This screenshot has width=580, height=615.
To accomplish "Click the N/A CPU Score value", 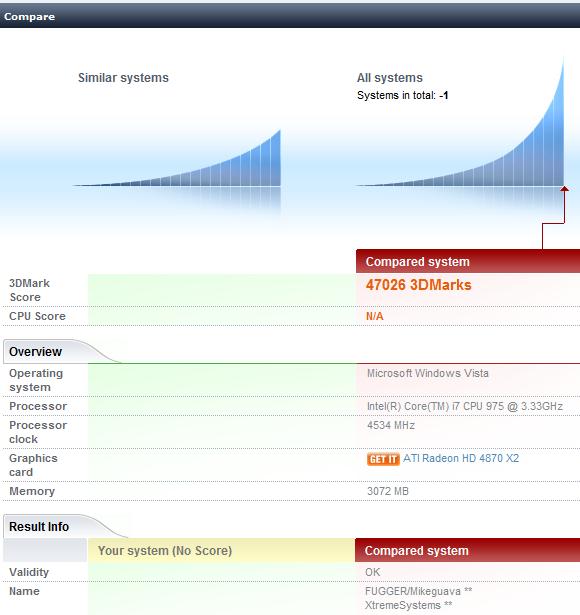I will 375,316.
